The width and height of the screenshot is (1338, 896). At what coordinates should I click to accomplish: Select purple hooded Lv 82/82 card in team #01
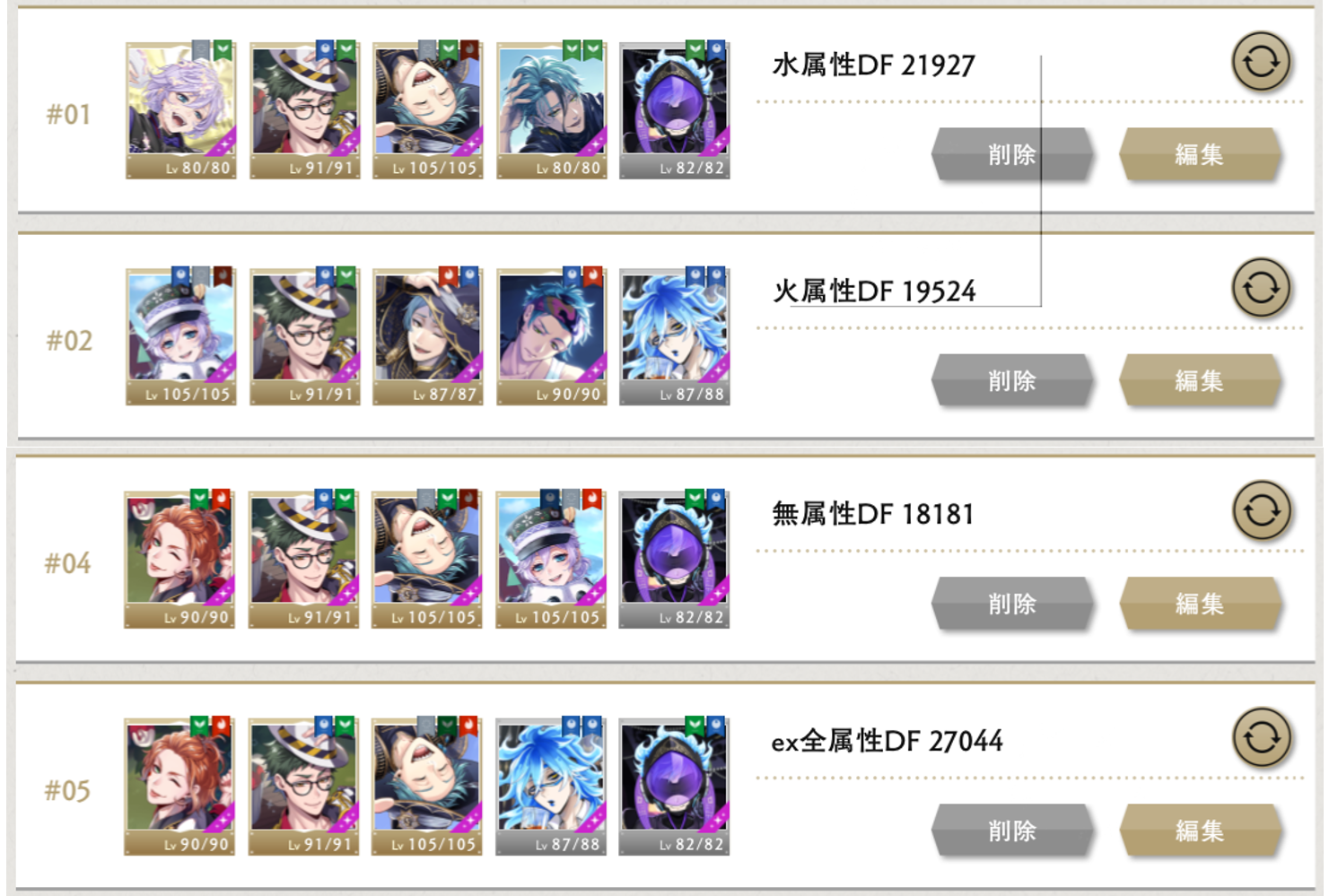(x=675, y=110)
